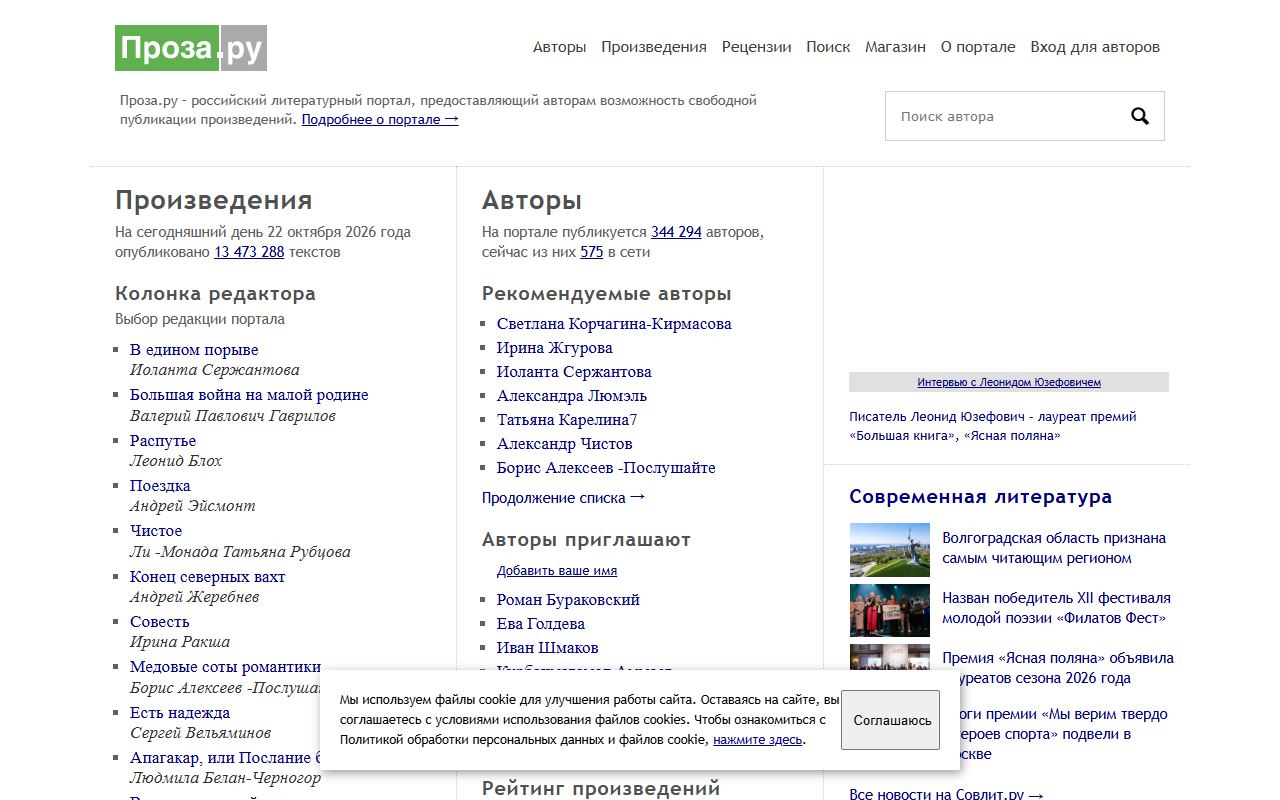The width and height of the screenshot is (1280, 800).
Task: Open the story В едином порыве
Action: [194, 350]
